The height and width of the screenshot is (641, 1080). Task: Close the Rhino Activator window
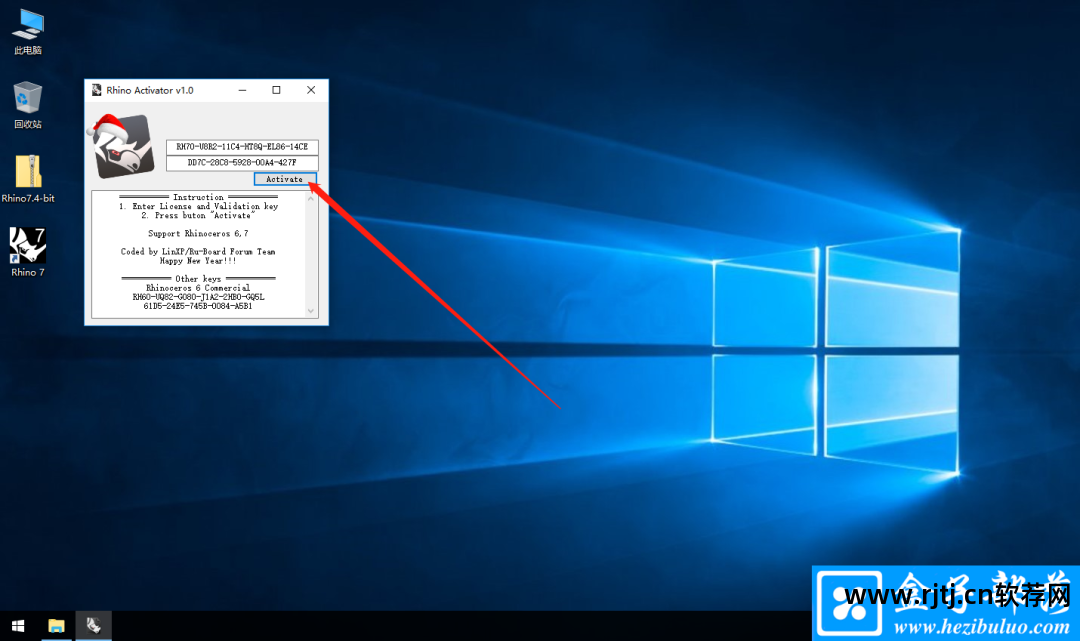(311, 90)
